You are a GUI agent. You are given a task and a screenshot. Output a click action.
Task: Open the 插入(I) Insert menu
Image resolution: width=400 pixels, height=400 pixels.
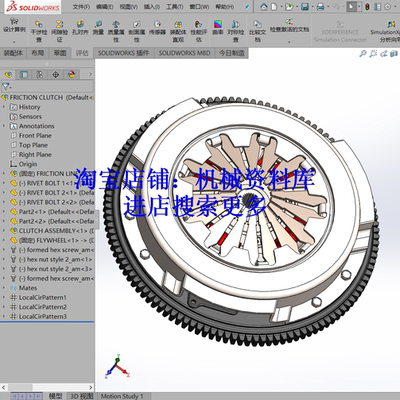[152, 7]
